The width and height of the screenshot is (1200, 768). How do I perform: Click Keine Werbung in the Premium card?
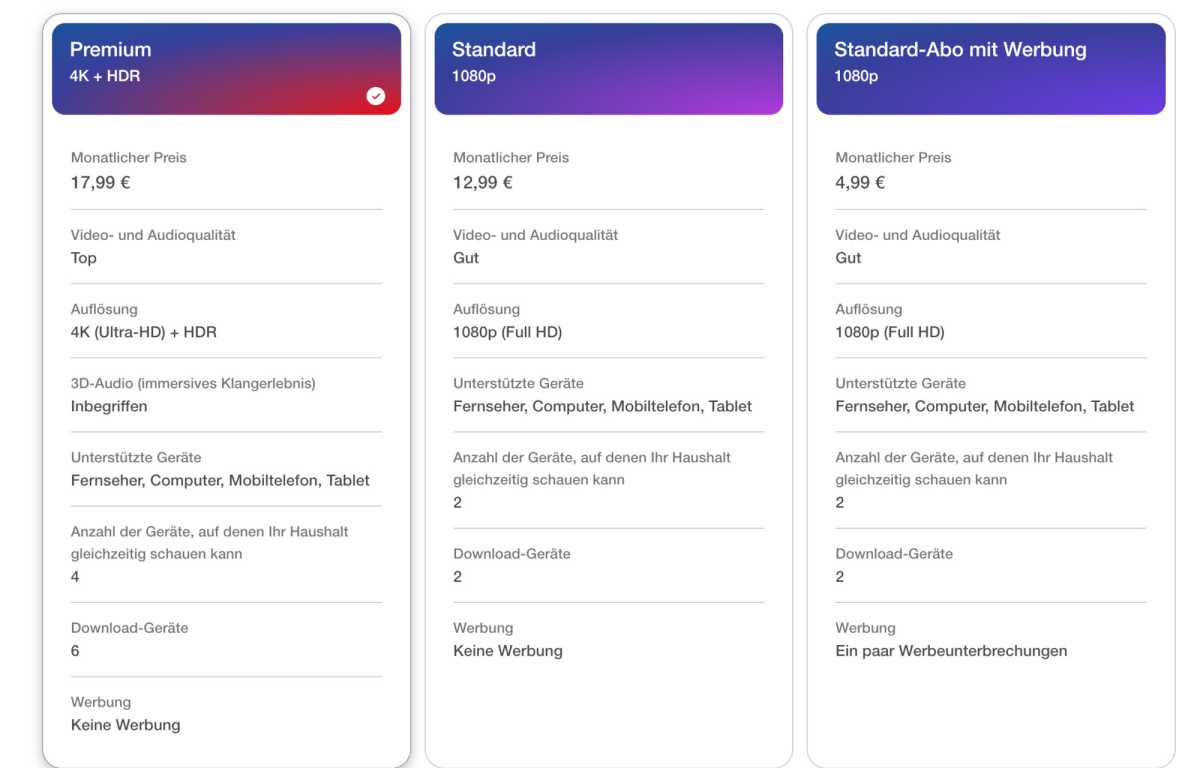tap(126, 725)
